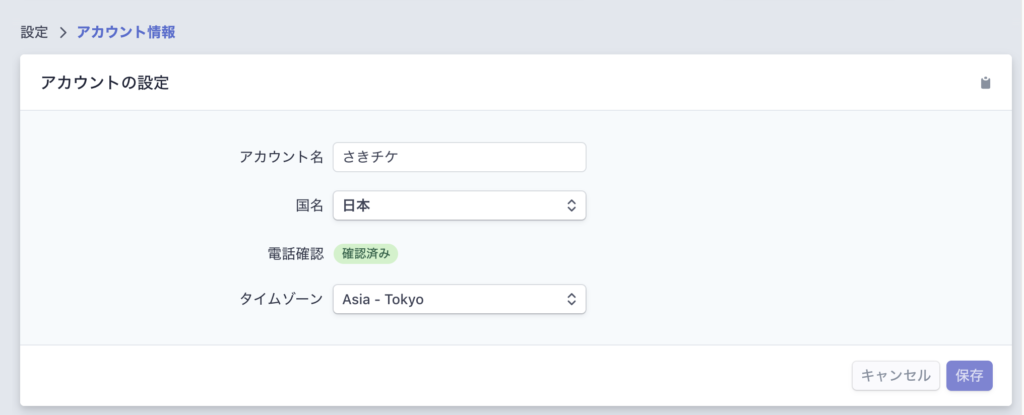The image size is (1024, 415).
Task: Focus the アカウント名 input field
Action: point(459,158)
